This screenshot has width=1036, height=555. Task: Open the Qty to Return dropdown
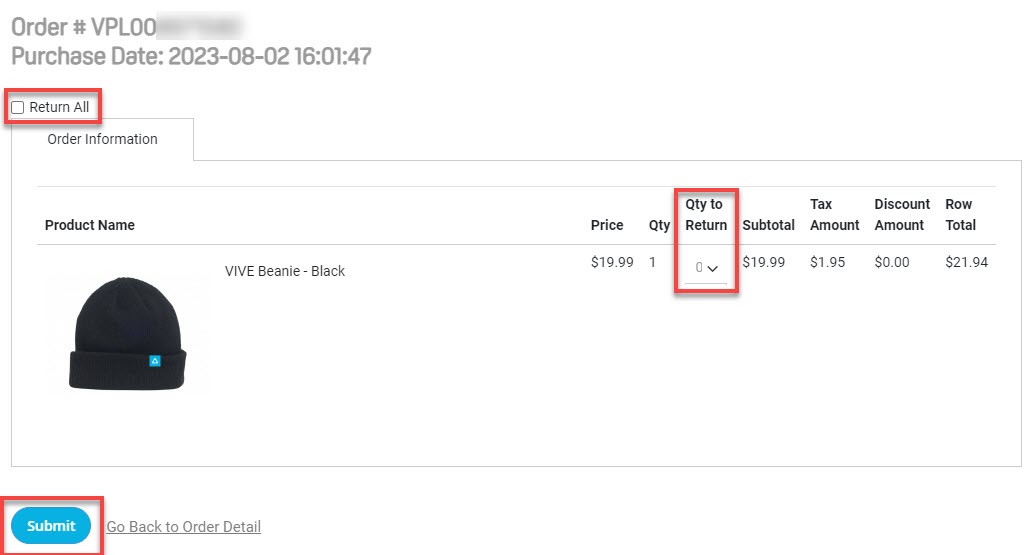click(706, 268)
